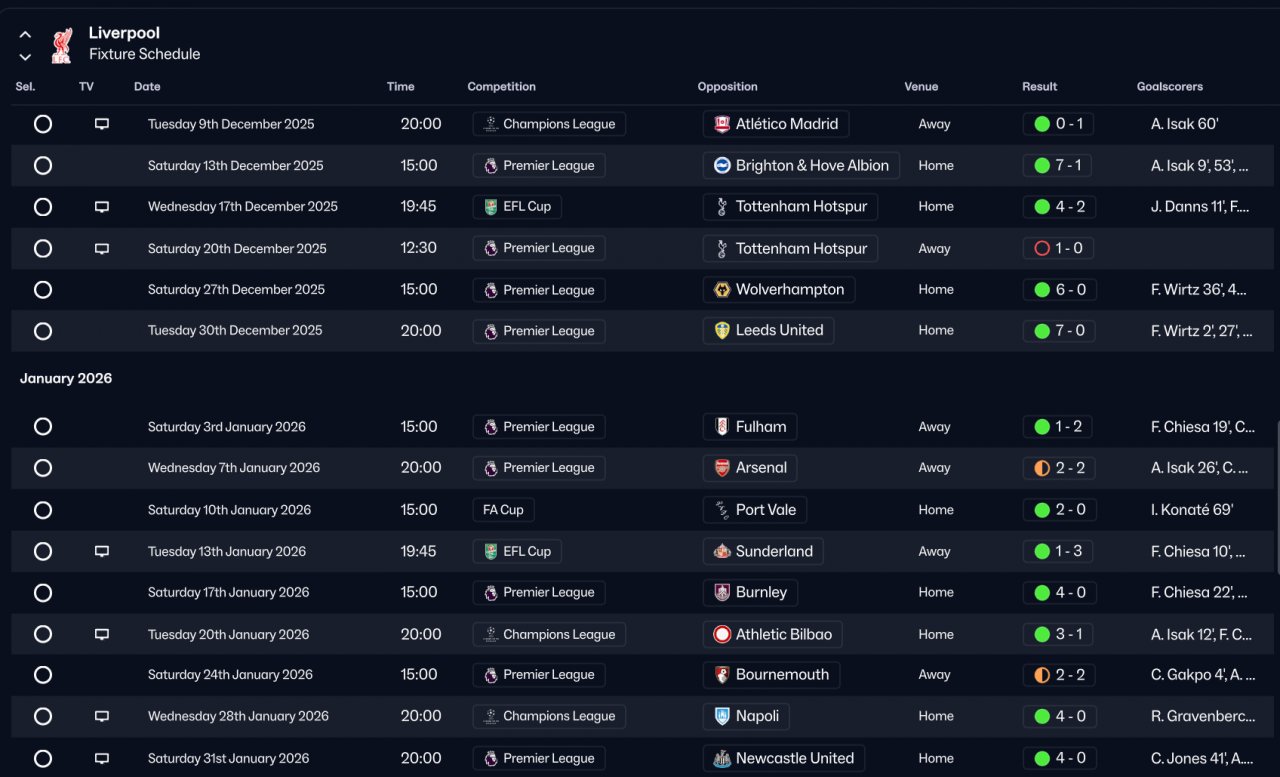This screenshot has height=777, width=1280.
Task: Sort by the Competition column header
Action: pyautogui.click(x=501, y=87)
